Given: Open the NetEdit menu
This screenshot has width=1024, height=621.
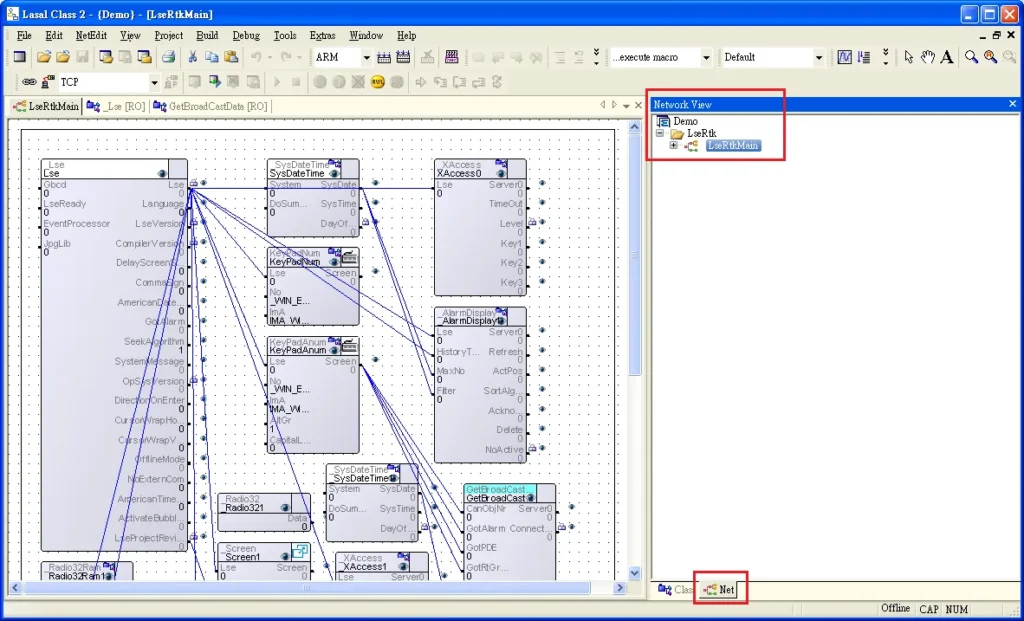Looking at the screenshot, I should (x=91, y=35).
